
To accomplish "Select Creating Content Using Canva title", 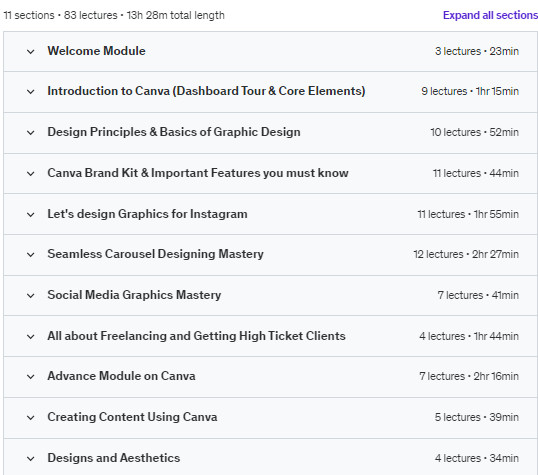I will pyautogui.click(x=132, y=417).
